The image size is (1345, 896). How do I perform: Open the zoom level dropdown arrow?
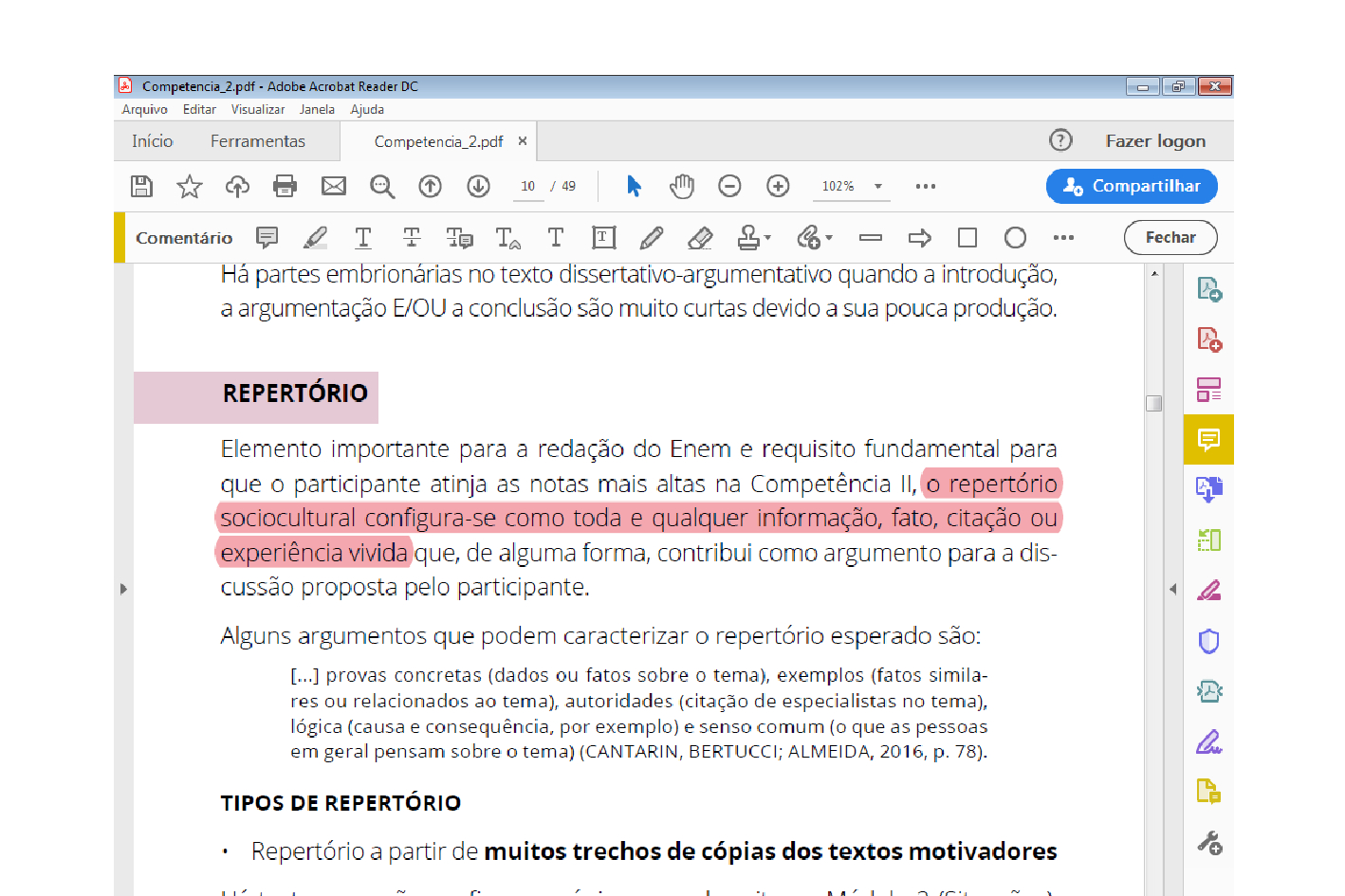point(878,187)
